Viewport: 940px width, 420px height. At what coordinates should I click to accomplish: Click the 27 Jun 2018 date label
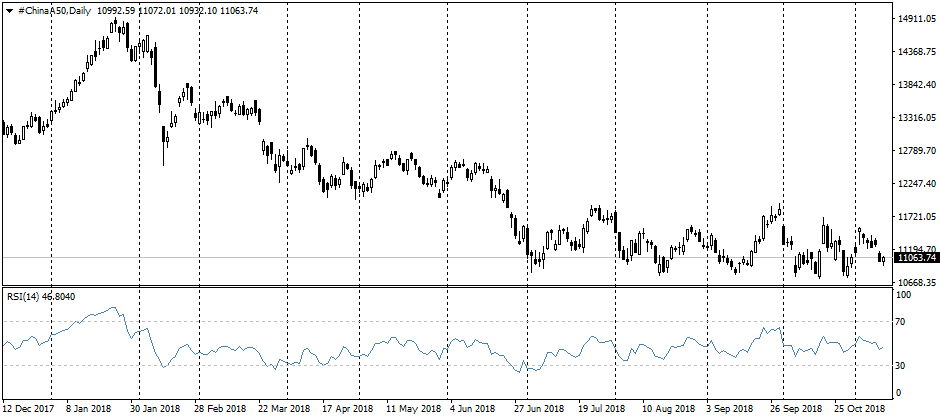(x=539, y=409)
